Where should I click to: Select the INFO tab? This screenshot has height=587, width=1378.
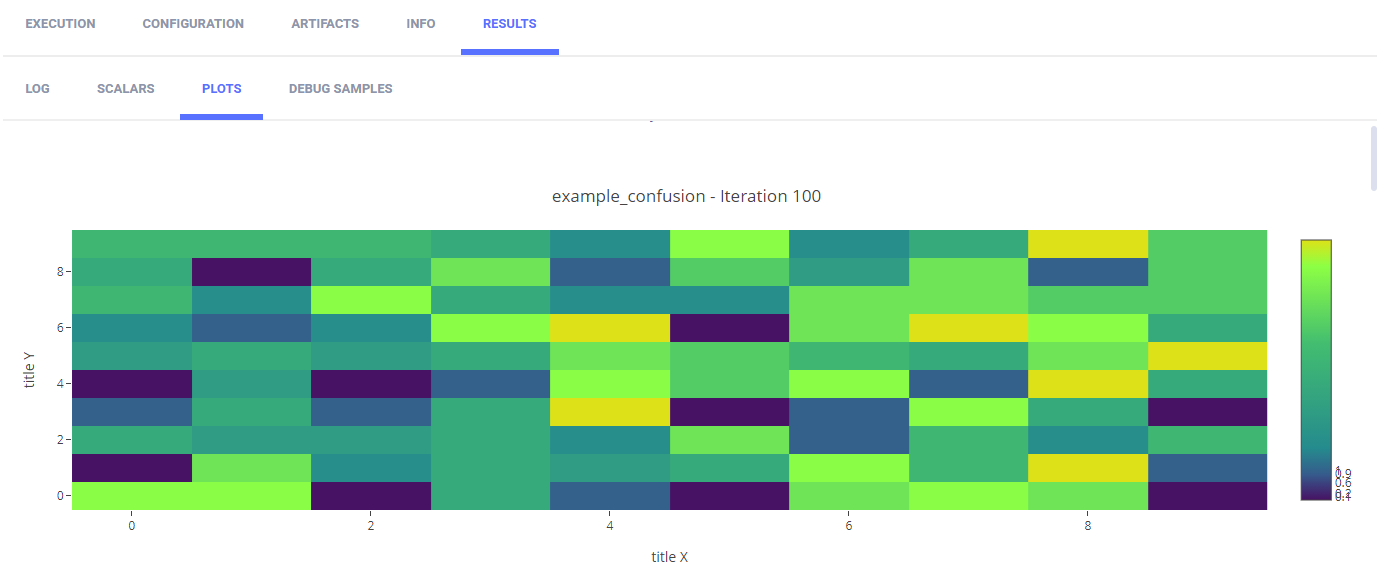tap(421, 24)
